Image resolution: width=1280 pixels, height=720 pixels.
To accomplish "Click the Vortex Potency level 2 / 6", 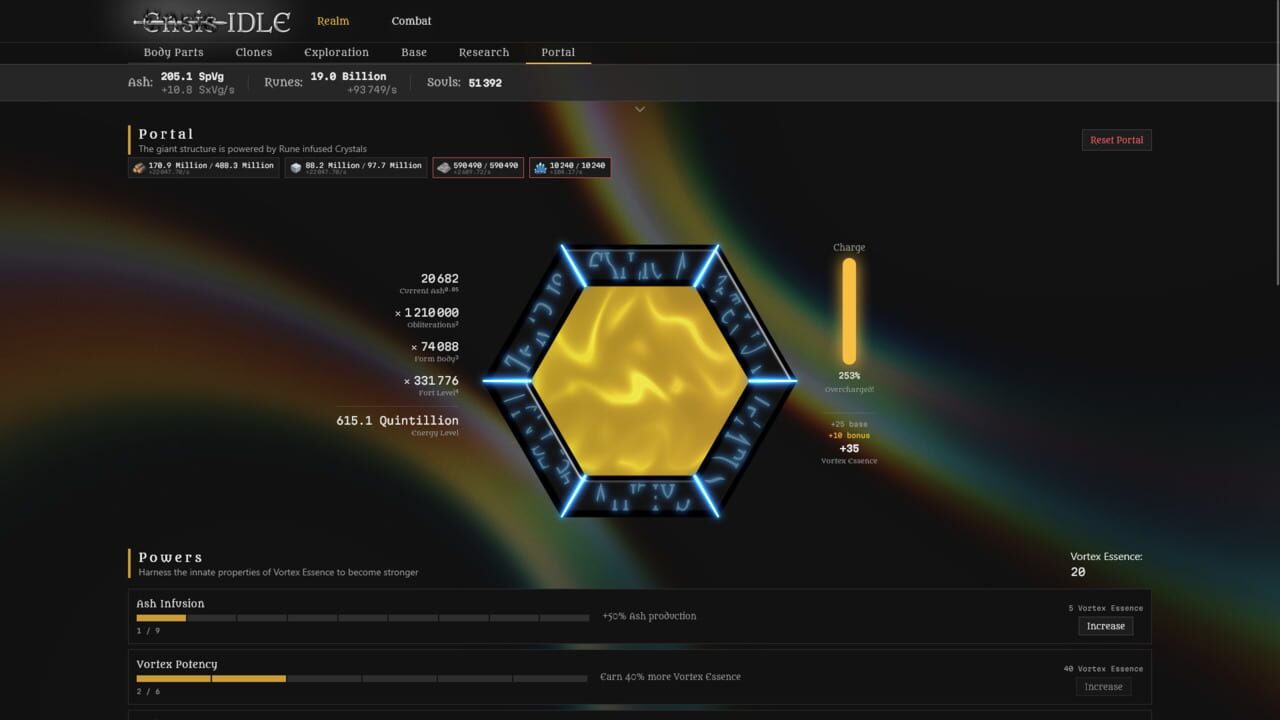I will pyautogui.click(x=148, y=692).
